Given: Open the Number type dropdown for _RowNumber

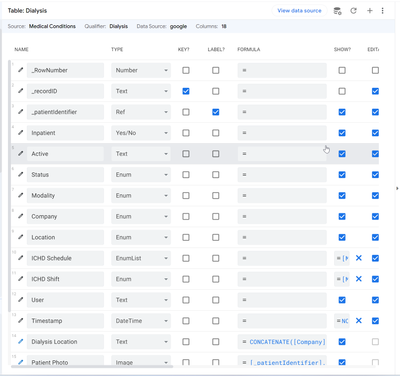Looking at the screenshot, I should 141,70.
